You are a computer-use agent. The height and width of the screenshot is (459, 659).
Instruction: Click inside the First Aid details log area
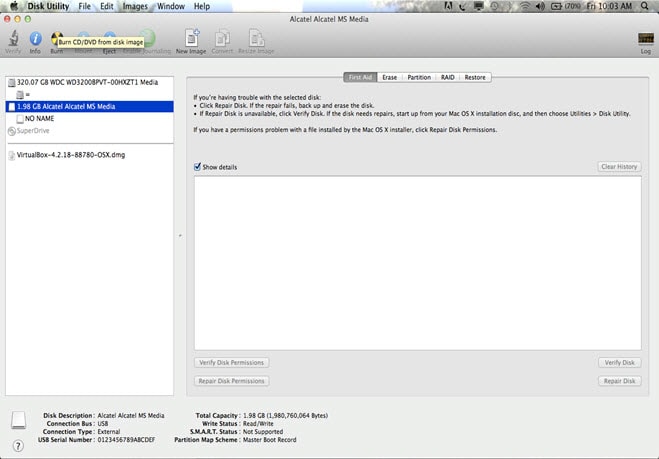[418, 263]
